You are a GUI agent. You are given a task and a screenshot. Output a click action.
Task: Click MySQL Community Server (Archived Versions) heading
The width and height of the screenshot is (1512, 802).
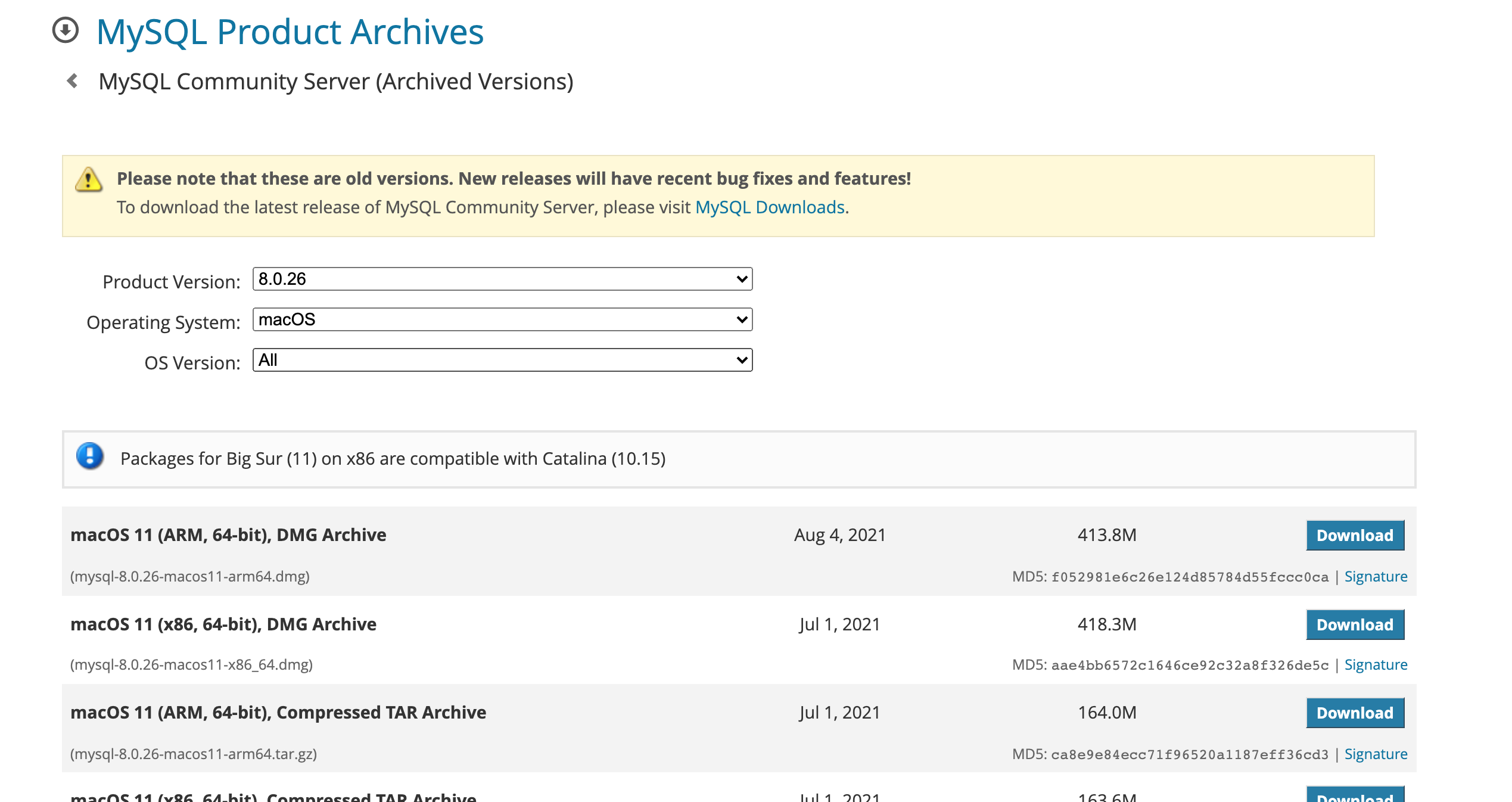pyautogui.click(x=335, y=82)
